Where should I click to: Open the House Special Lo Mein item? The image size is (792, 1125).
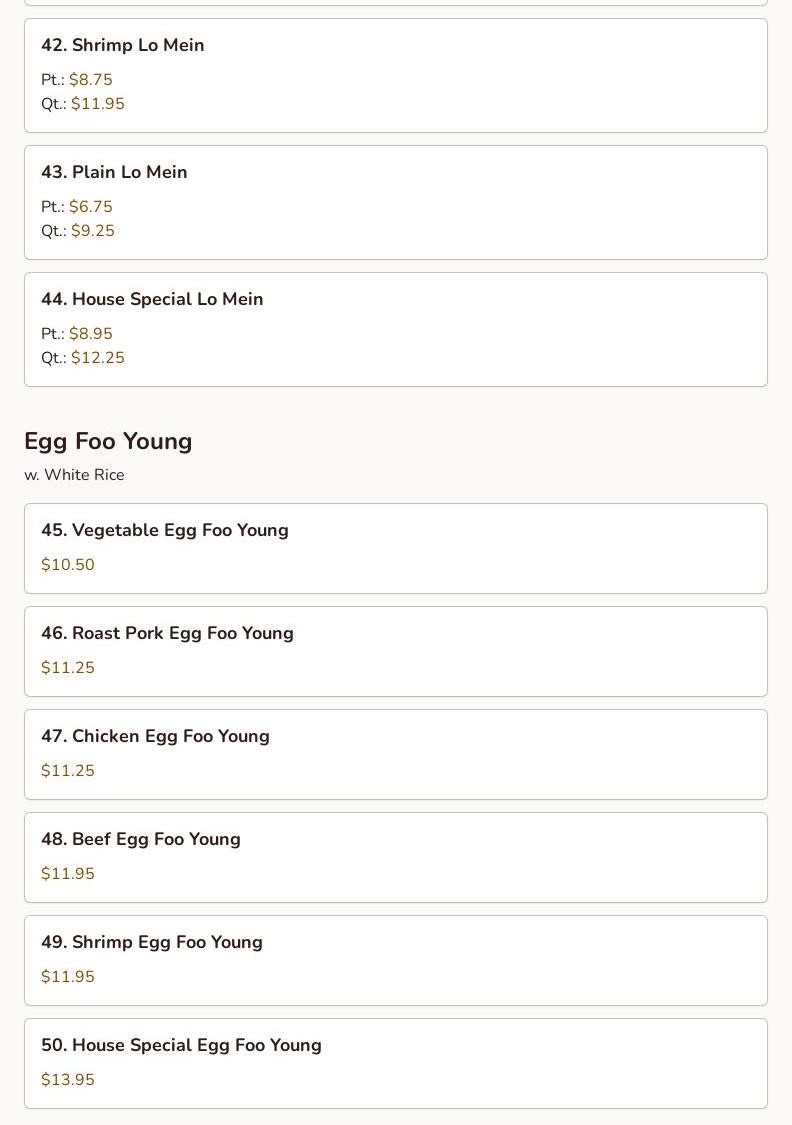click(x=152, y=299)
